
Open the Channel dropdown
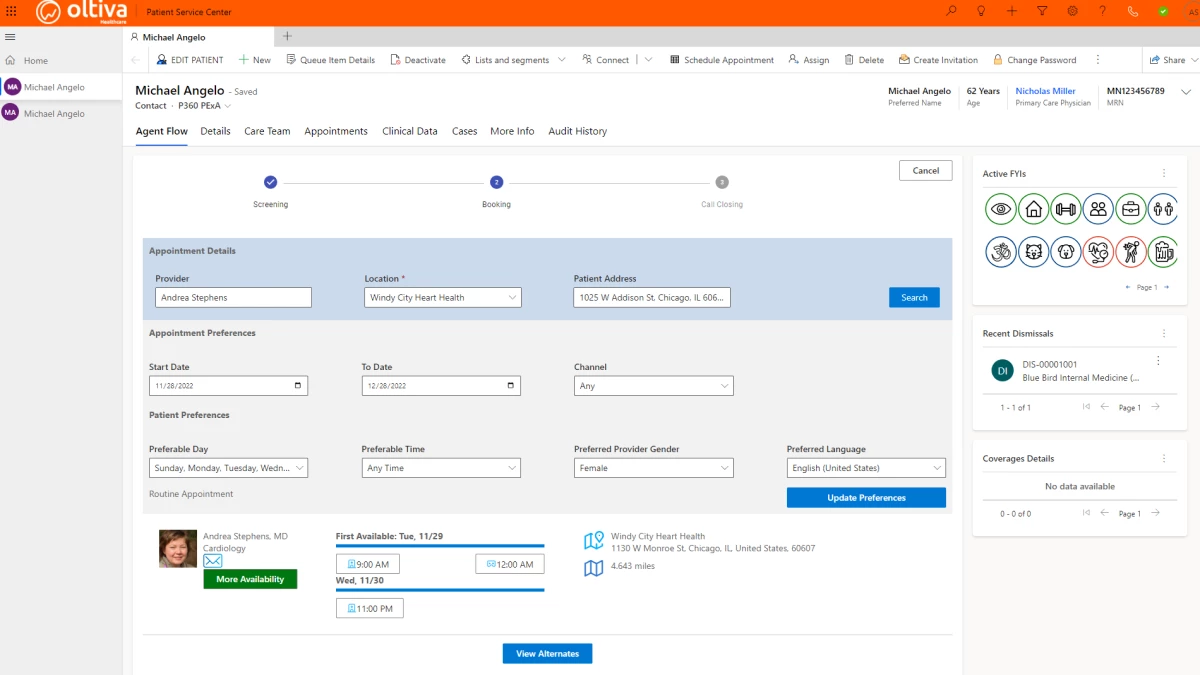(653, 385)
